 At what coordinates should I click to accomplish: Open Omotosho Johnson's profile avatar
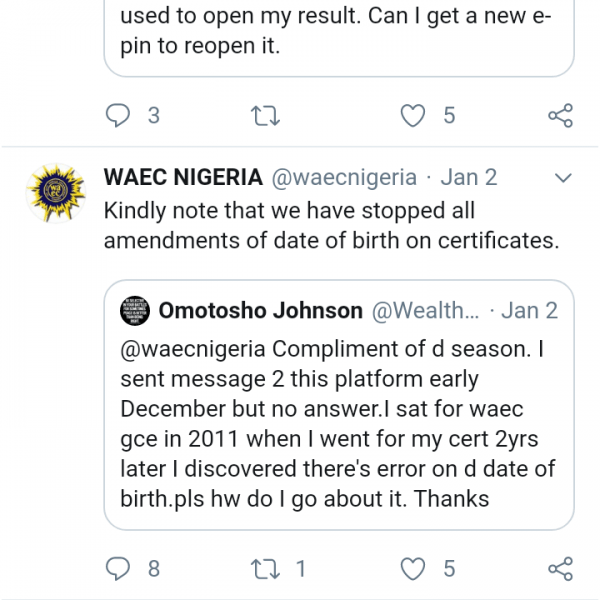[135, 310]
